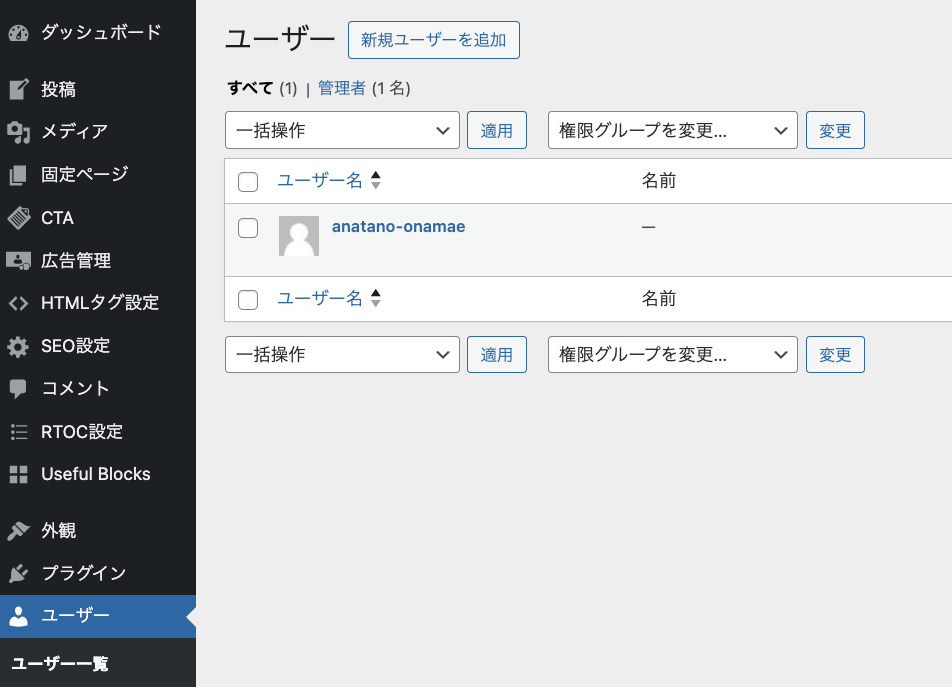Click the SEO設定 gear icon
Viewport: 952px width, 687px height.
(x=18, y=347)
